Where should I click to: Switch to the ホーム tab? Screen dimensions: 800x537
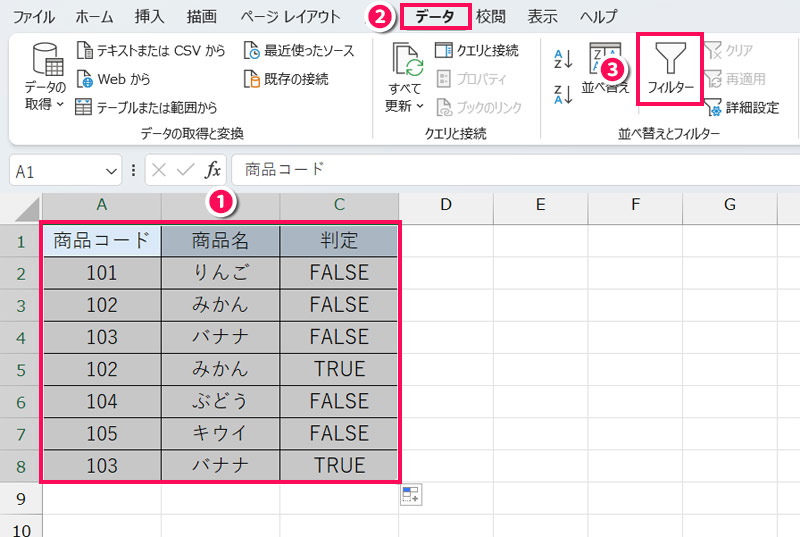[94, 17]
